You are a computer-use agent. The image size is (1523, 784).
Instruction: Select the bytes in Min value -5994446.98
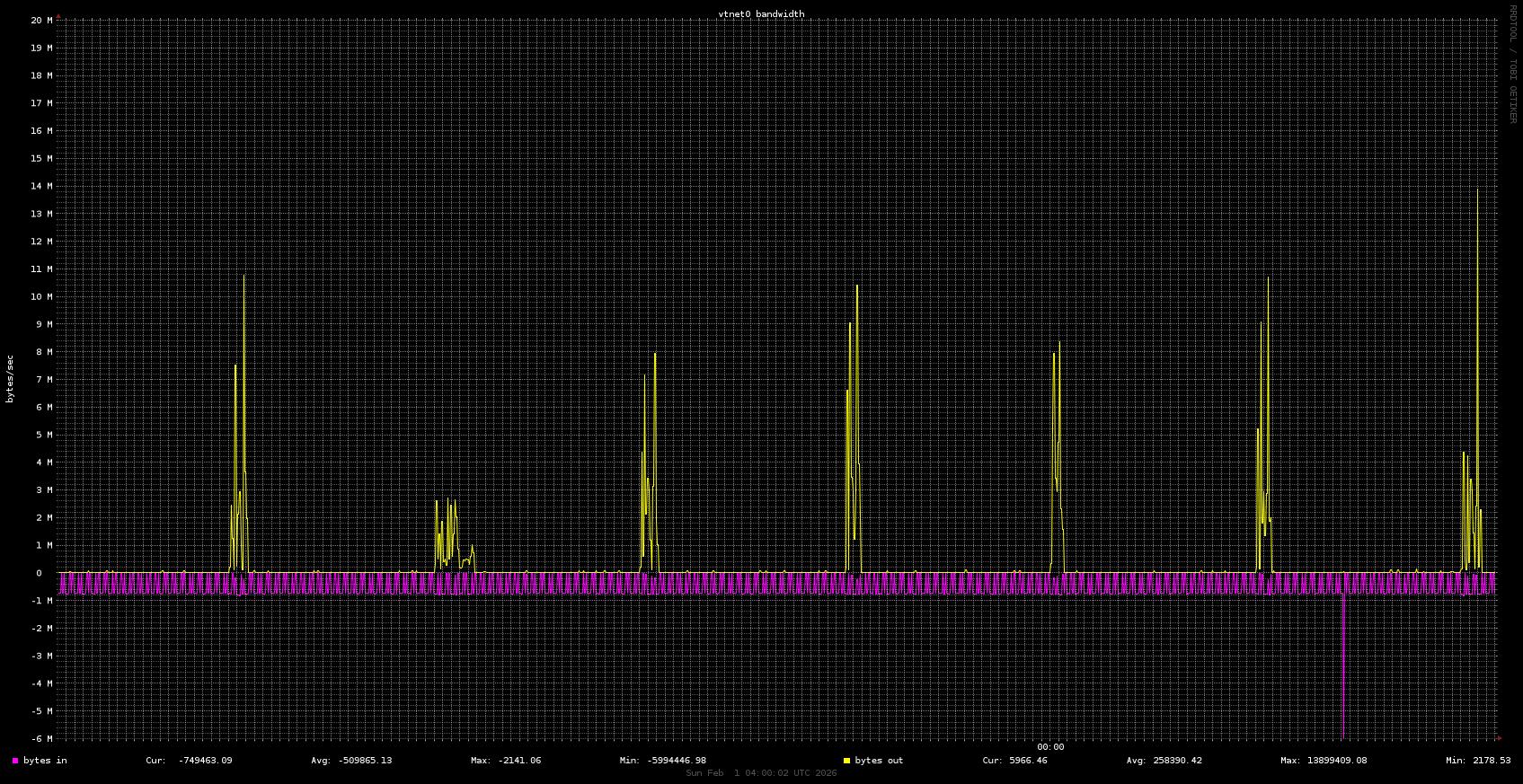[662, 761]
